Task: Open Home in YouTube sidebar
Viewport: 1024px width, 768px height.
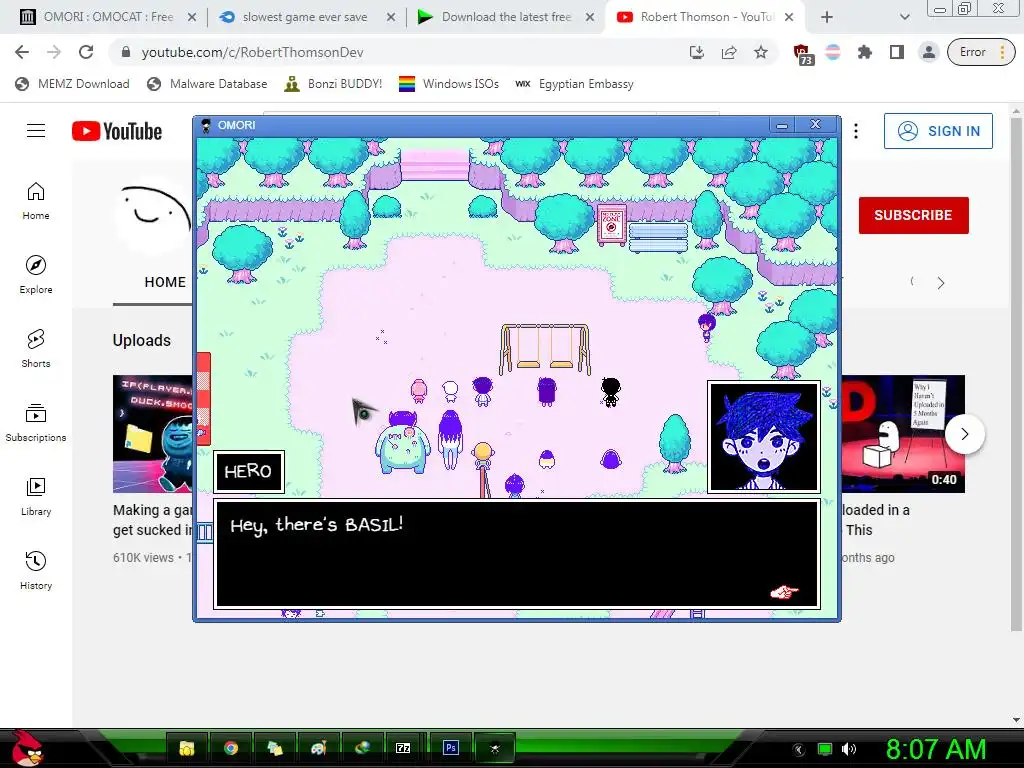Action: click(x=36, y=200)
